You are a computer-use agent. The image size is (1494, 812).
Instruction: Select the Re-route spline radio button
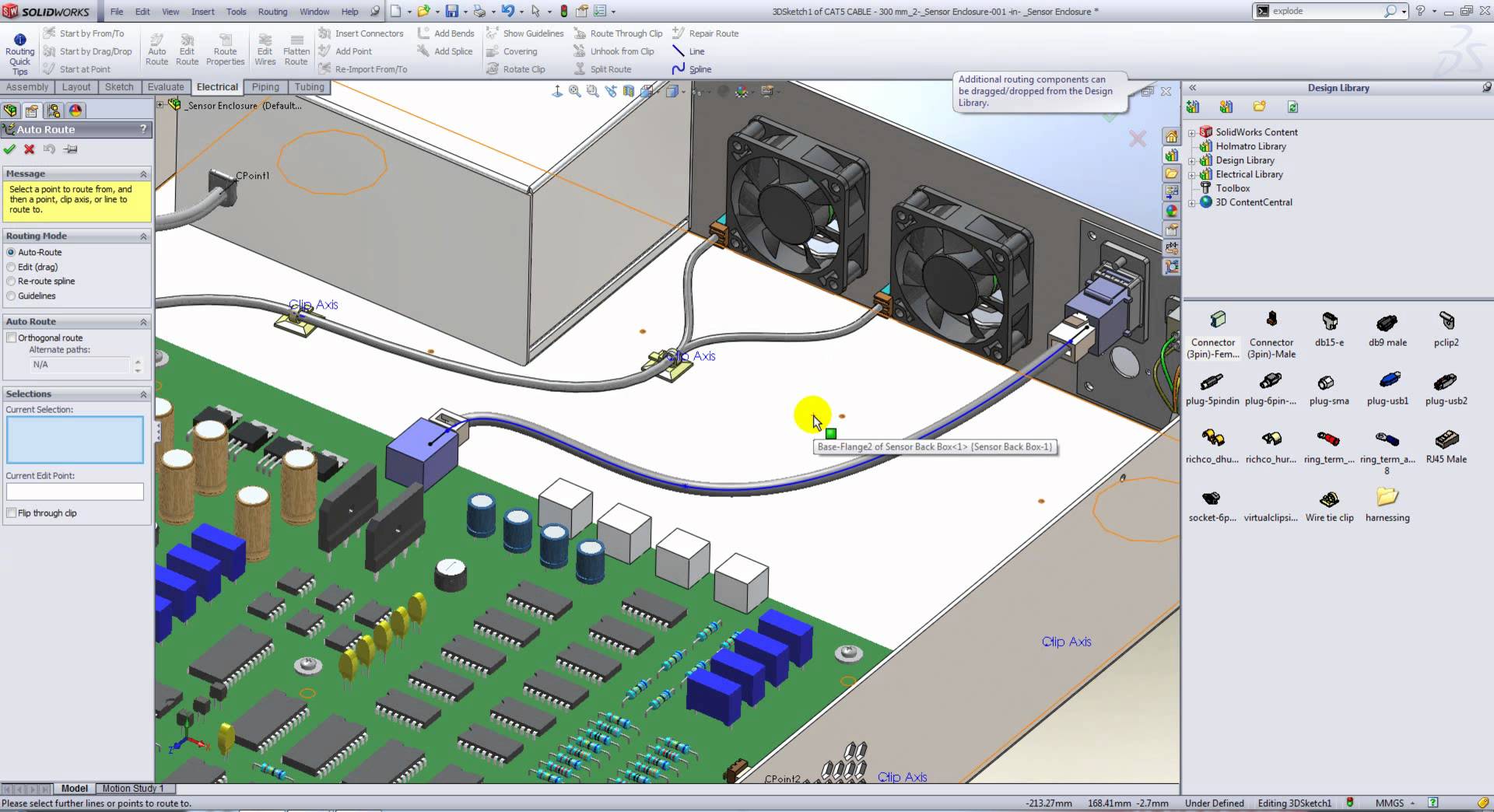(11, 282)
